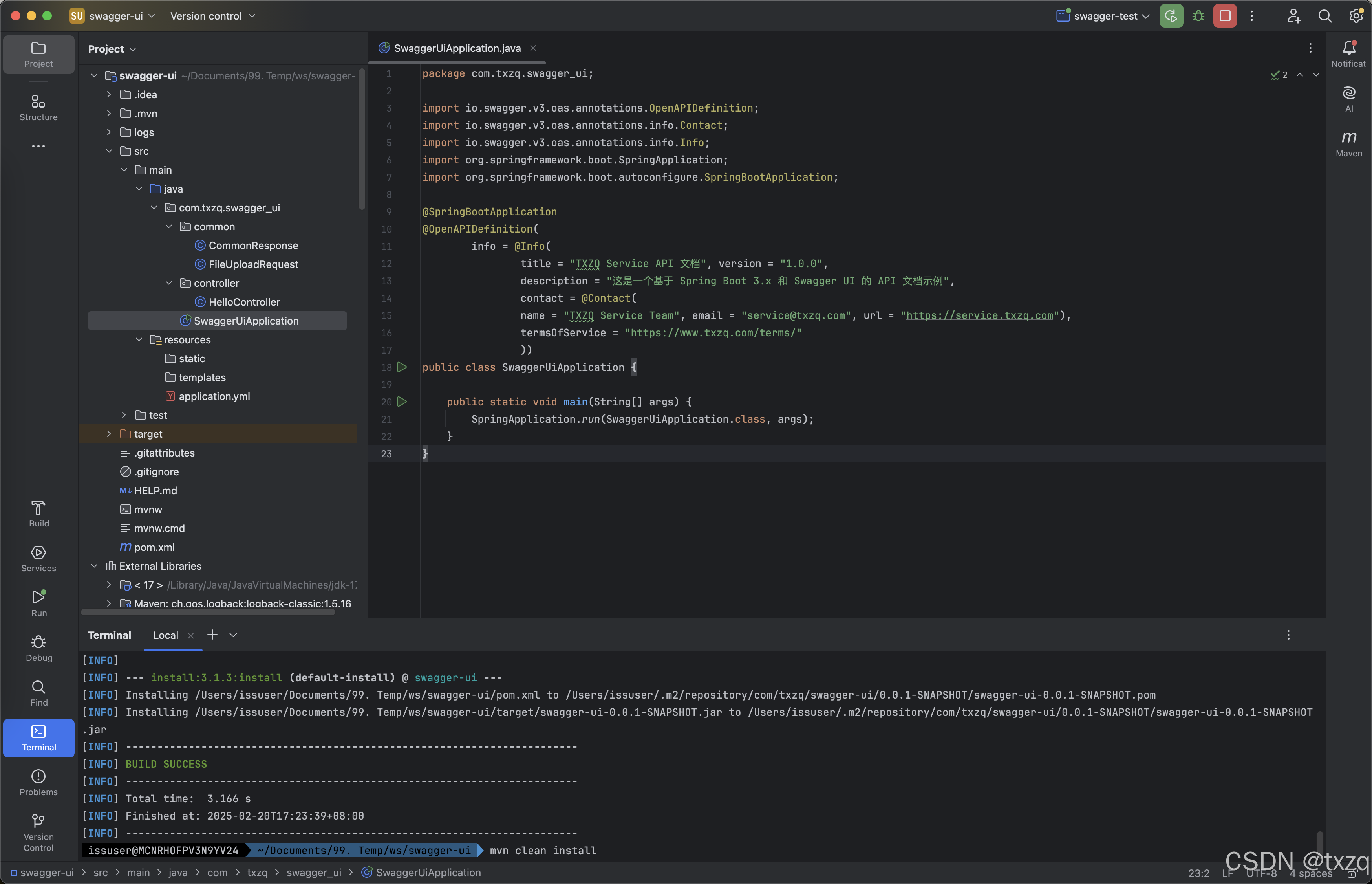Open pom.xml from the project tree
Image resolution: width=1372 pixels, height=884 pixels.
pyautogui.click(x=154, y=547)
